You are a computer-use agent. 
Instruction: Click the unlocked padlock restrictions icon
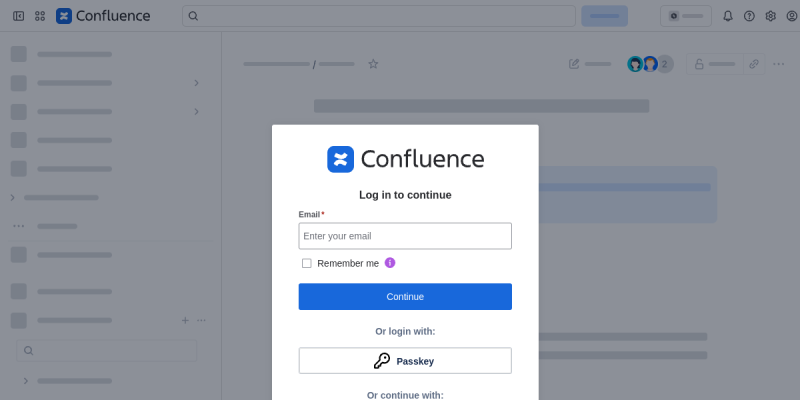[x=699, y=64]
